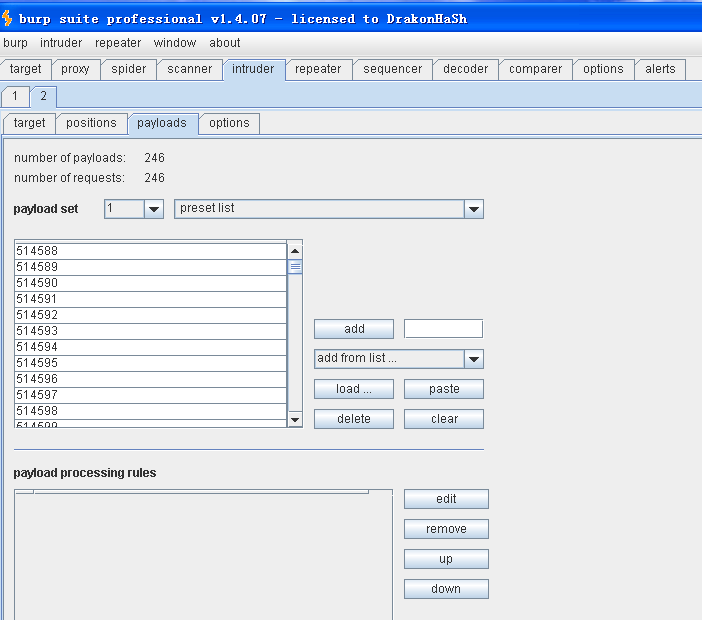Open the alerts tab

[660, 69]
